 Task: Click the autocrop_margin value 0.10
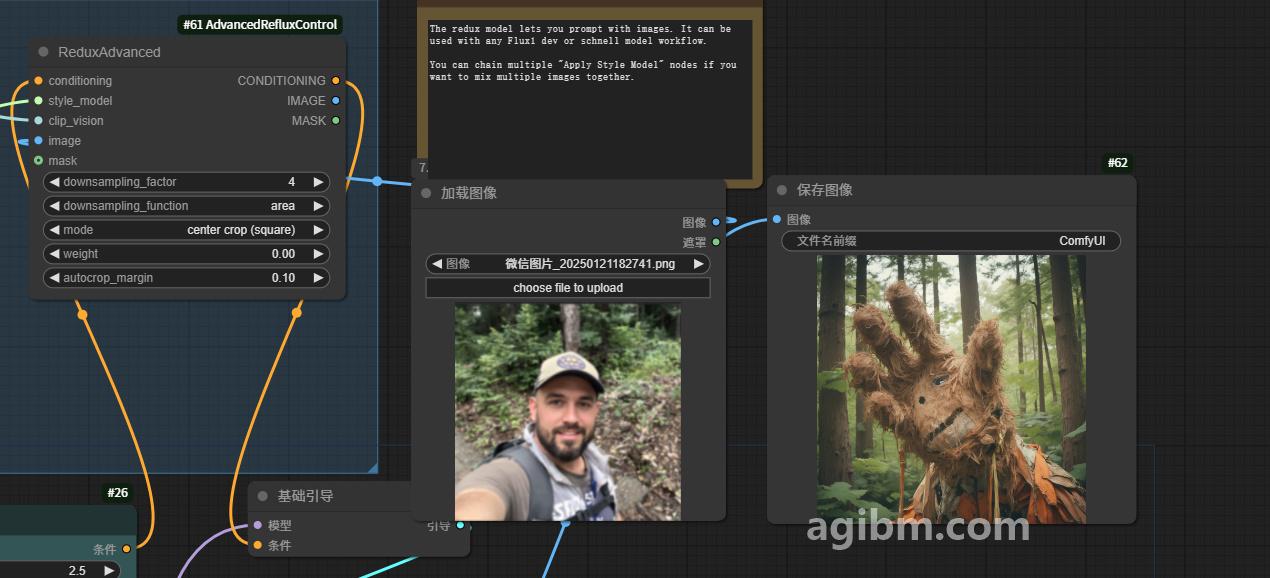[283, 278]
